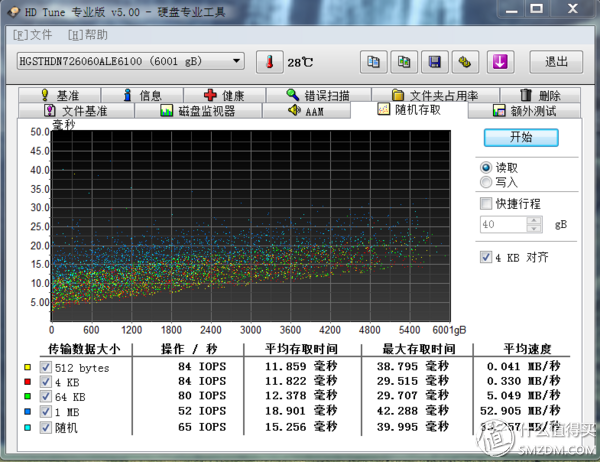Select the 写入 radio button
600x462 pixels.
click(x=487, y=183)
